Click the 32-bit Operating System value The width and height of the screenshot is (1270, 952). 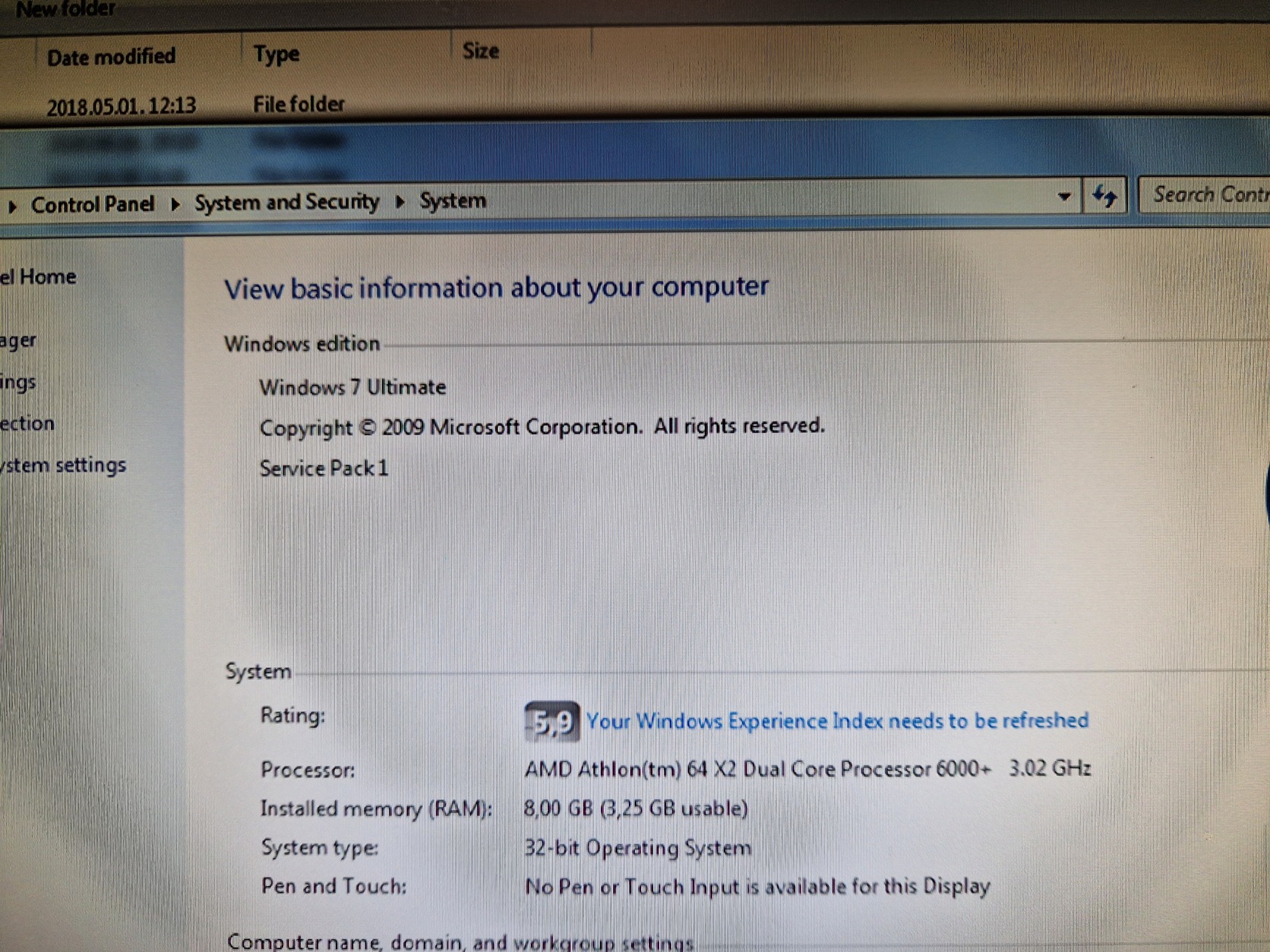[x=637, y=848]
